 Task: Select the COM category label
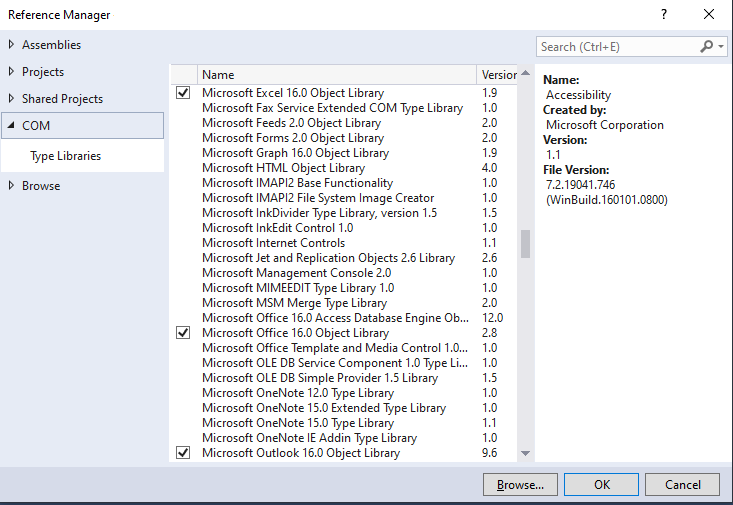point(36,125)
